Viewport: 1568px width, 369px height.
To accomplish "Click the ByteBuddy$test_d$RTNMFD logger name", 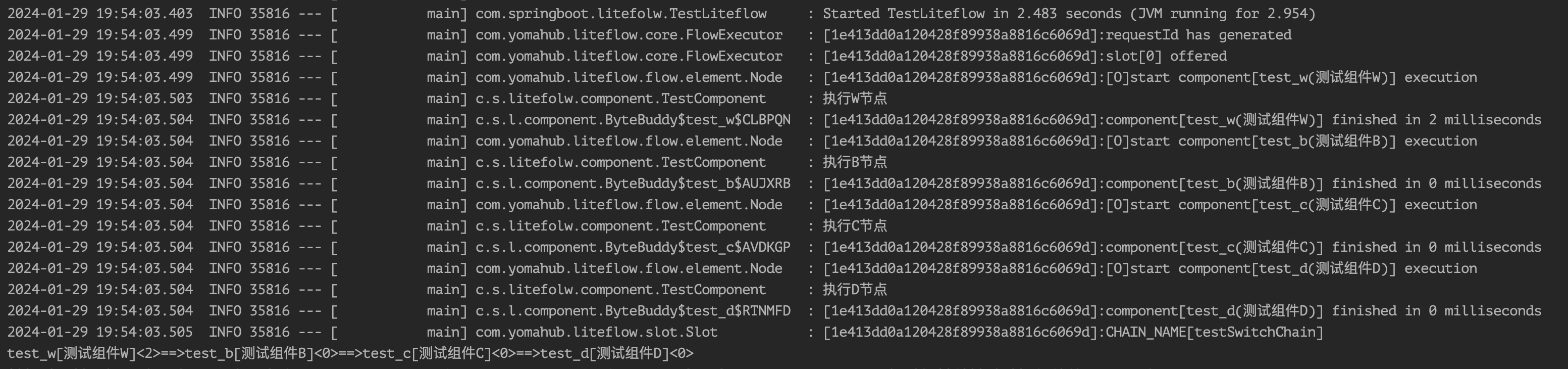I will (x=633, y=311).
